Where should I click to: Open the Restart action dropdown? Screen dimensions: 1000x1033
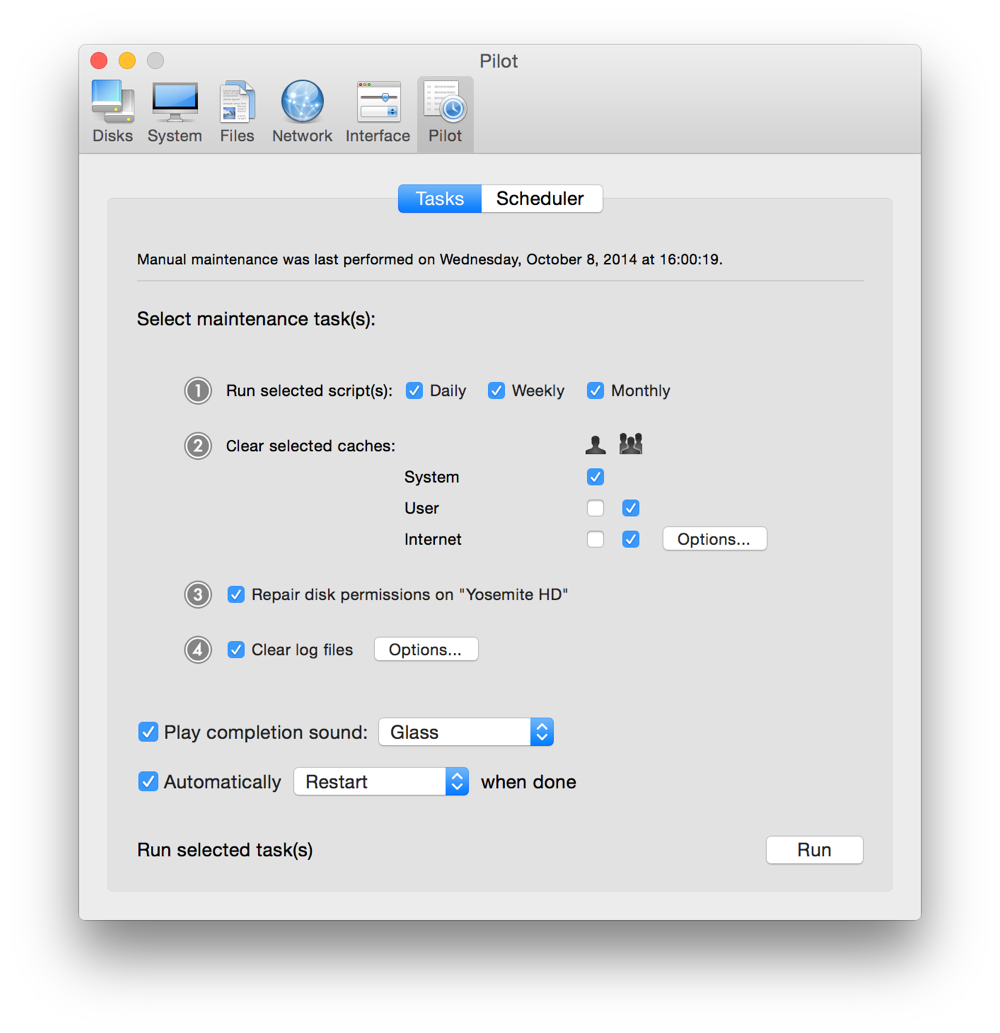(x=381, y=781)
